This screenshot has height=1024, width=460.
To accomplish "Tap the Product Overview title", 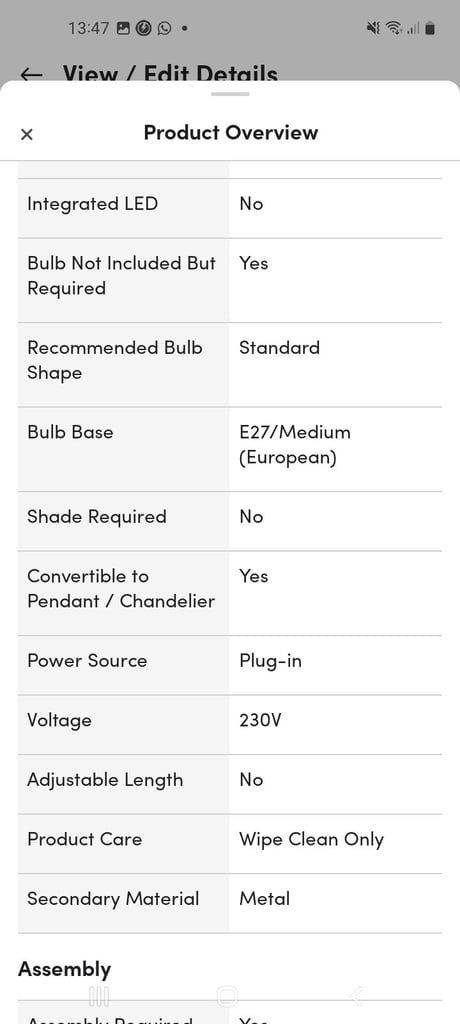I will click(231, 133).
